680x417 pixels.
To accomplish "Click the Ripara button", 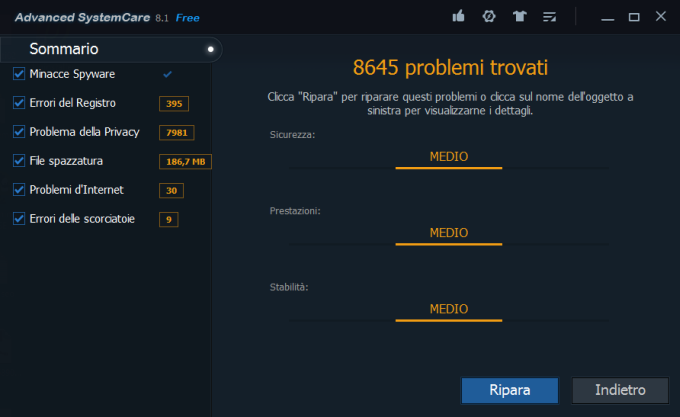I will [x=510, y=390].
